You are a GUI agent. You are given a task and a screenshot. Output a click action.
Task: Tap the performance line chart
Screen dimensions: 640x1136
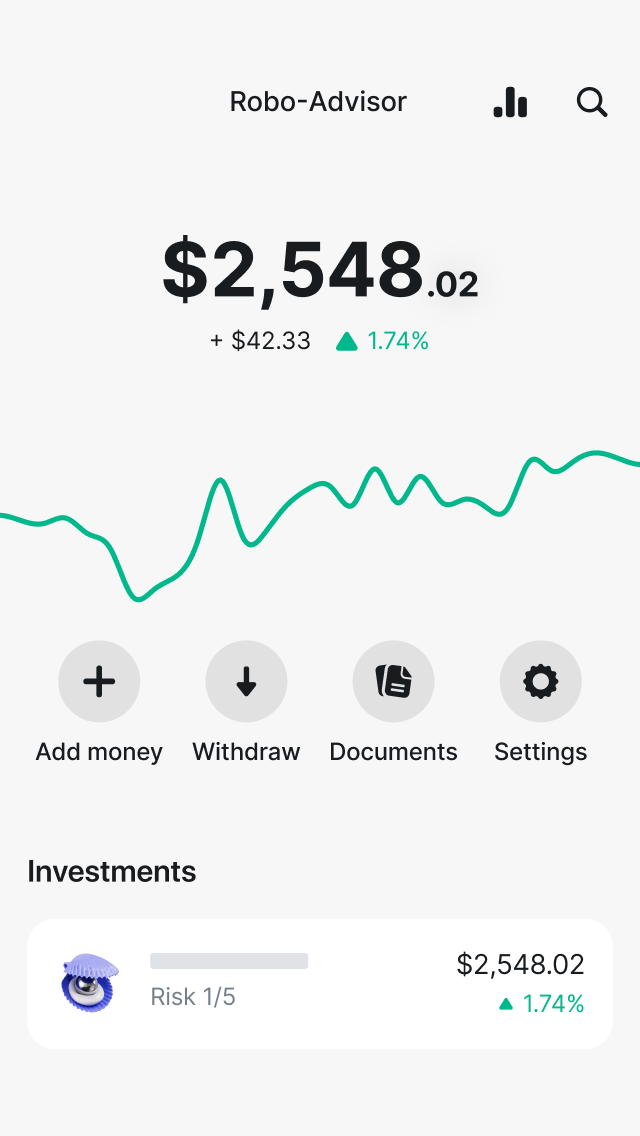tap(320, 520)
